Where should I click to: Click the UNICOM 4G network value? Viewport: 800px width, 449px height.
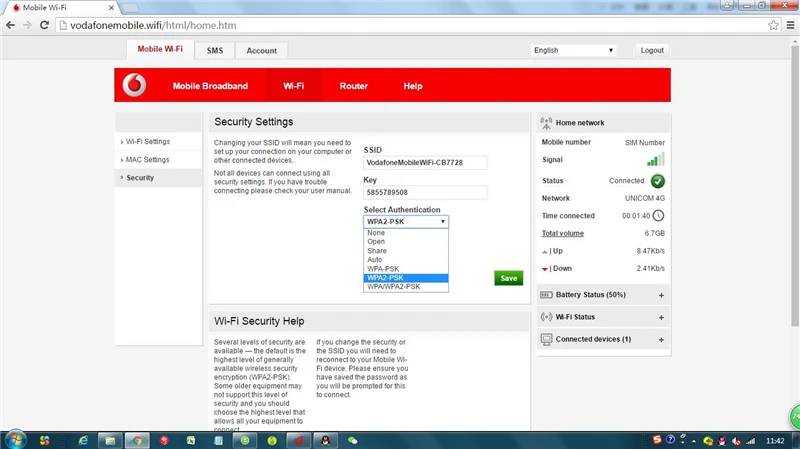point(645,198)
